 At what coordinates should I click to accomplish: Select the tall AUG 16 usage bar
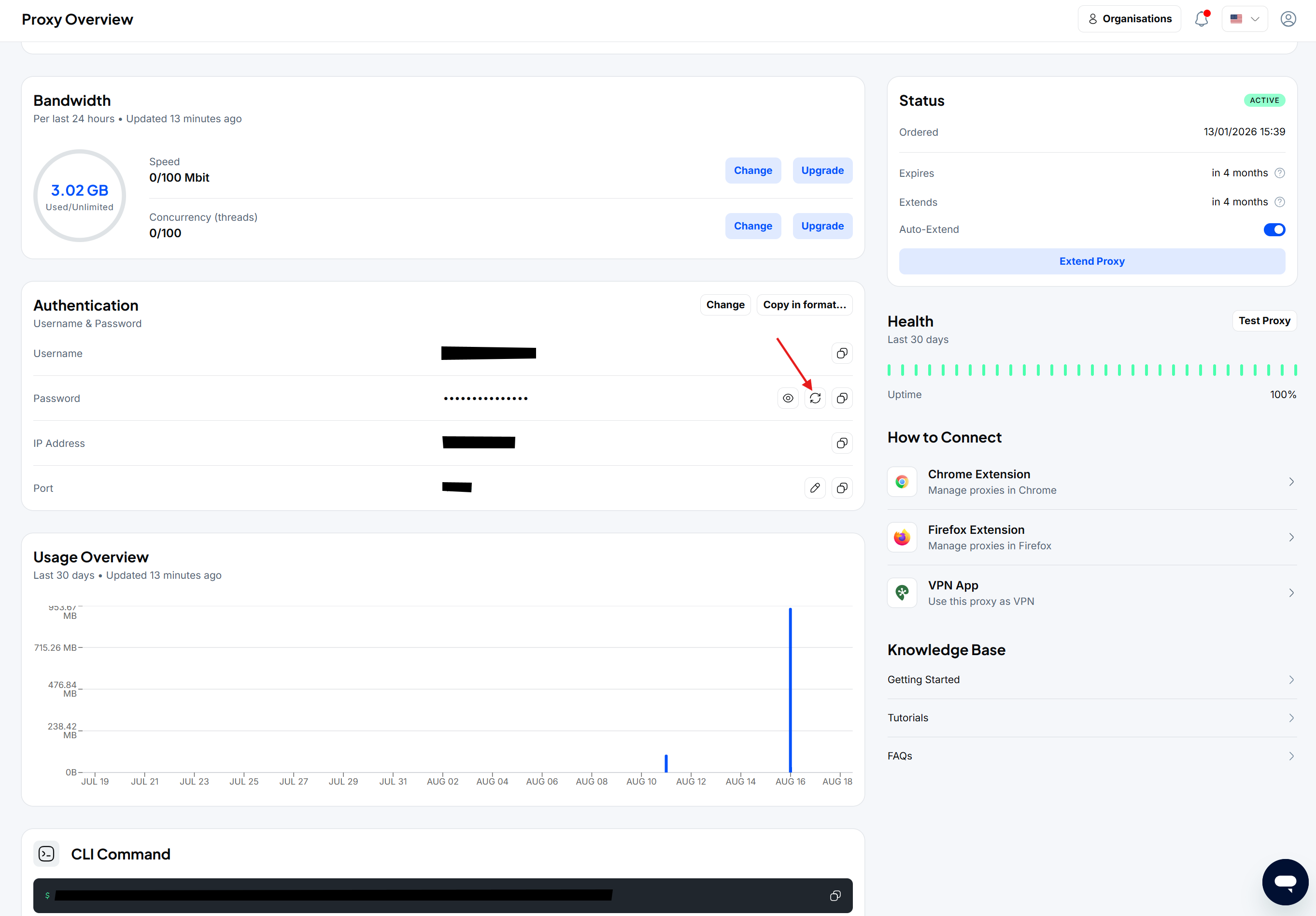click(x=790, y=689)
